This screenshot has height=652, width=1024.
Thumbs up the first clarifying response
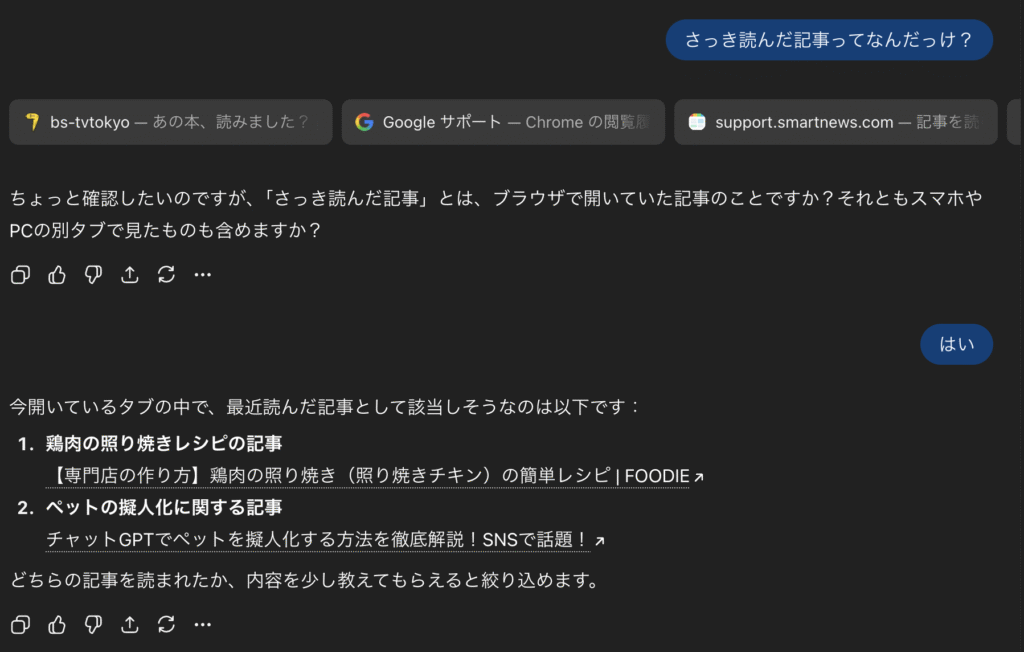[x=57, y=275]
